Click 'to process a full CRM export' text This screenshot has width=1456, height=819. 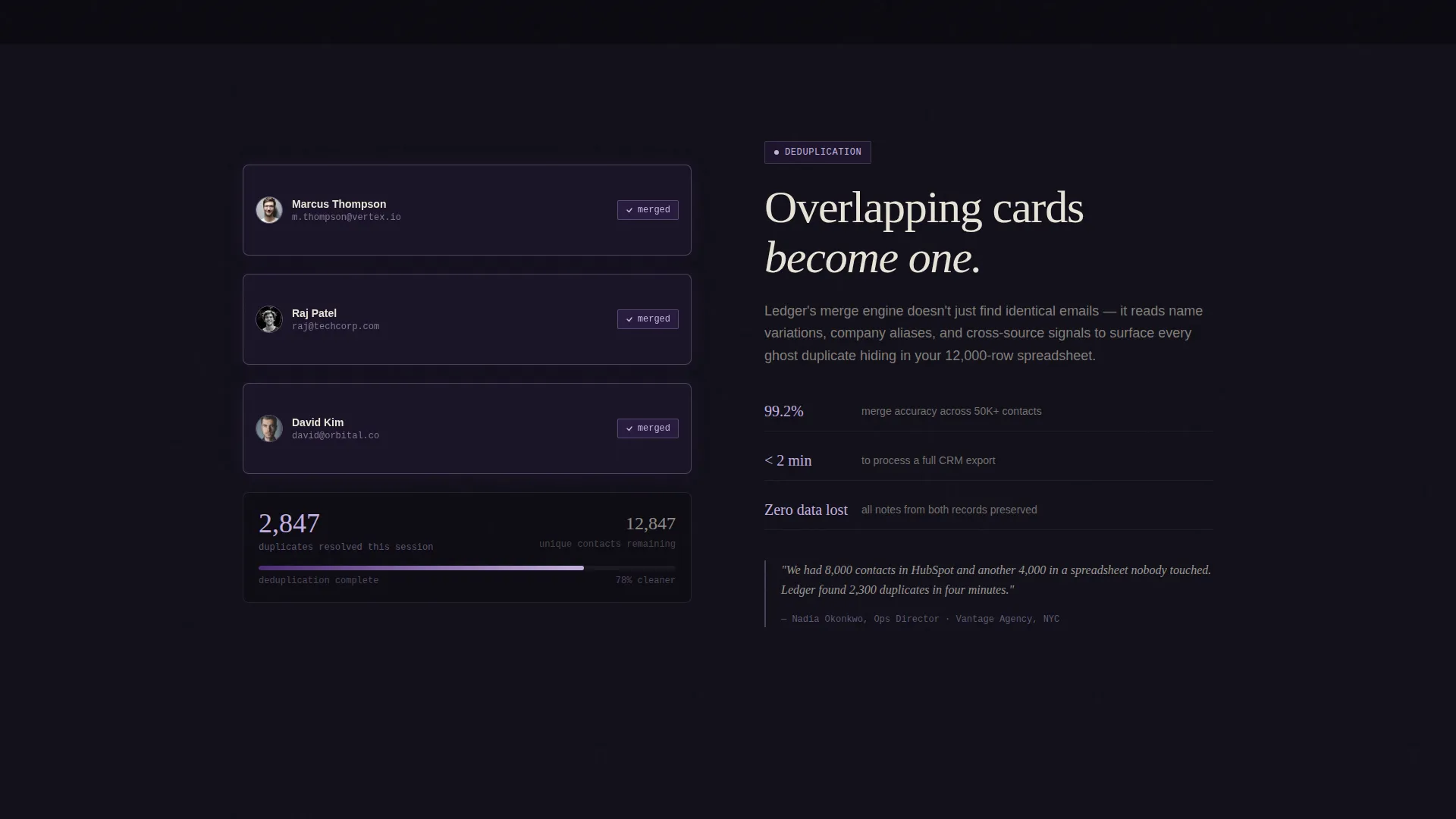(x=928, y=461)
